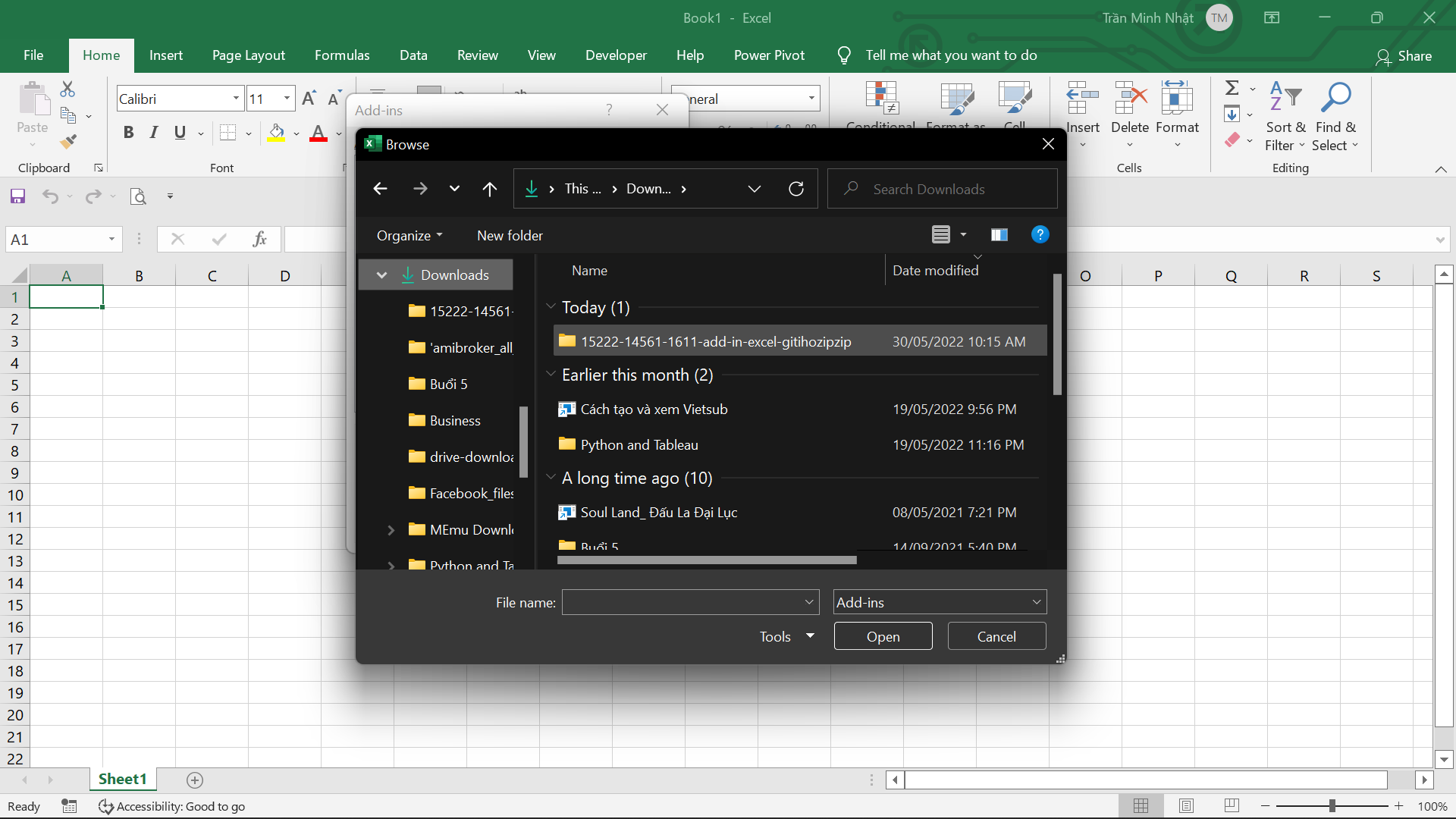Collapse the Earlier this month group

pos(551,374)
